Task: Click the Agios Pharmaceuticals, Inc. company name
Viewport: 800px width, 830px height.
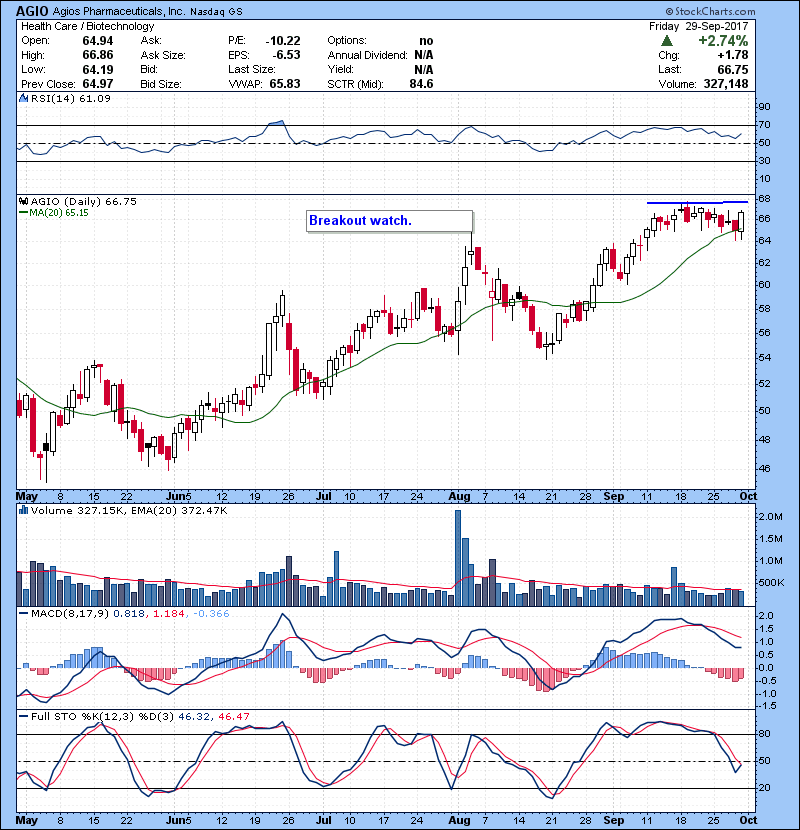Action: pyautogui.click(x=118, y=12)
